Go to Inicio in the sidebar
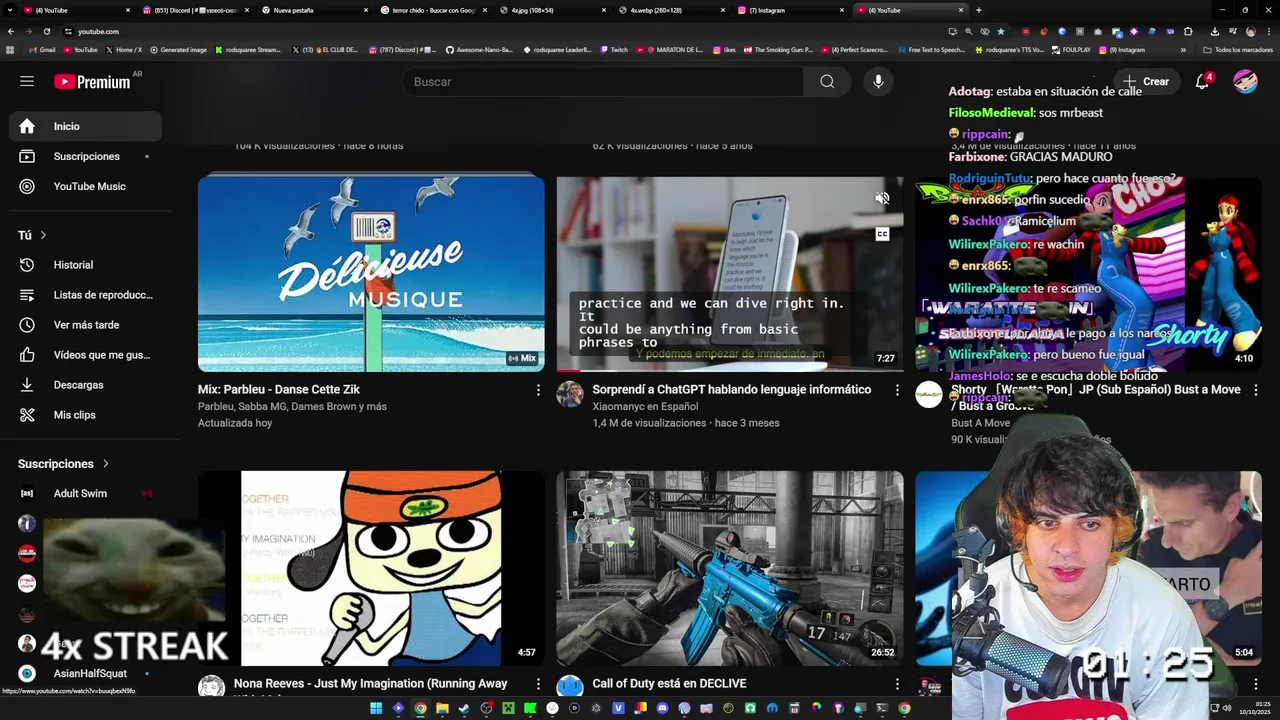This screenshot has width=1280, height=720. pyautogui.click(x=86, y=126)
